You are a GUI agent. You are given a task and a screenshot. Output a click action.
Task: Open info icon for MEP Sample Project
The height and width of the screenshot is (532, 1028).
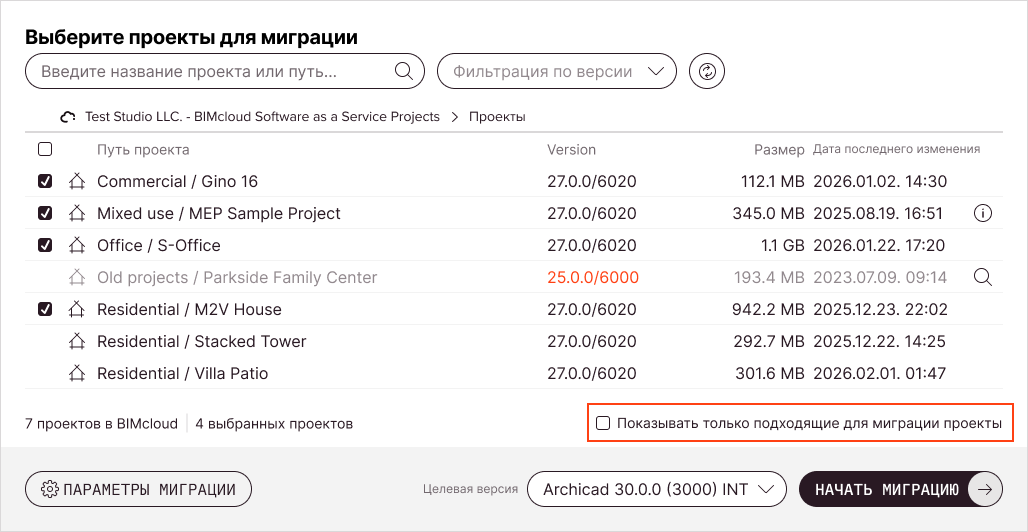[983, 213]
